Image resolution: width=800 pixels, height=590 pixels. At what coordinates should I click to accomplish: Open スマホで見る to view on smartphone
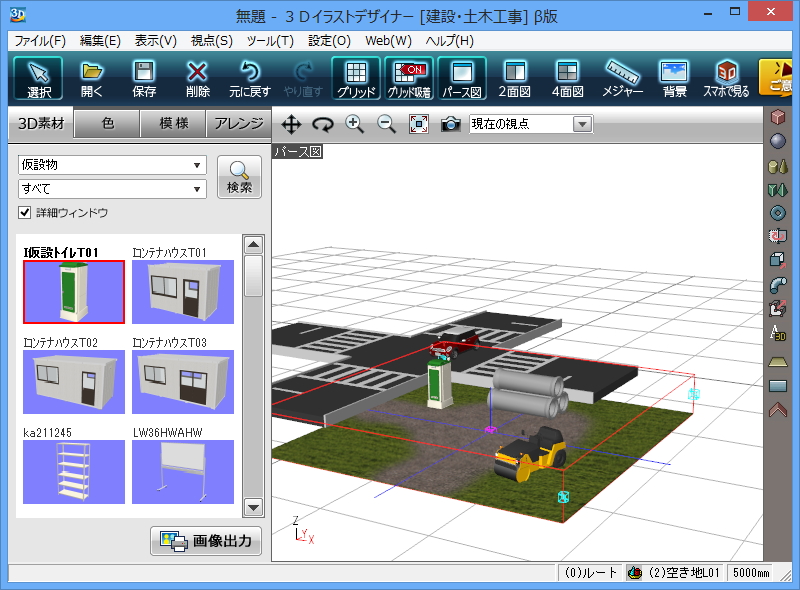coord(725,78)
